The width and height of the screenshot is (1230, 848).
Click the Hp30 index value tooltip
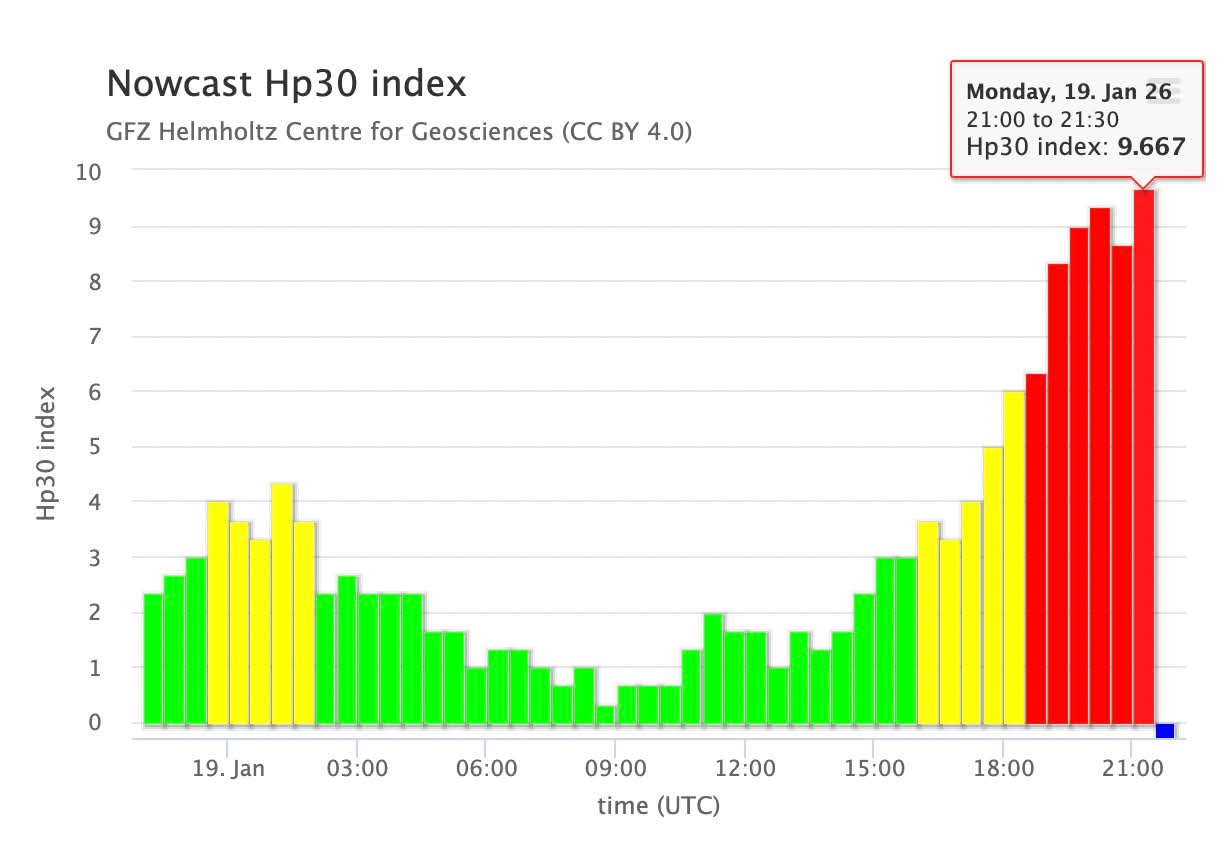pos(1075,147)
